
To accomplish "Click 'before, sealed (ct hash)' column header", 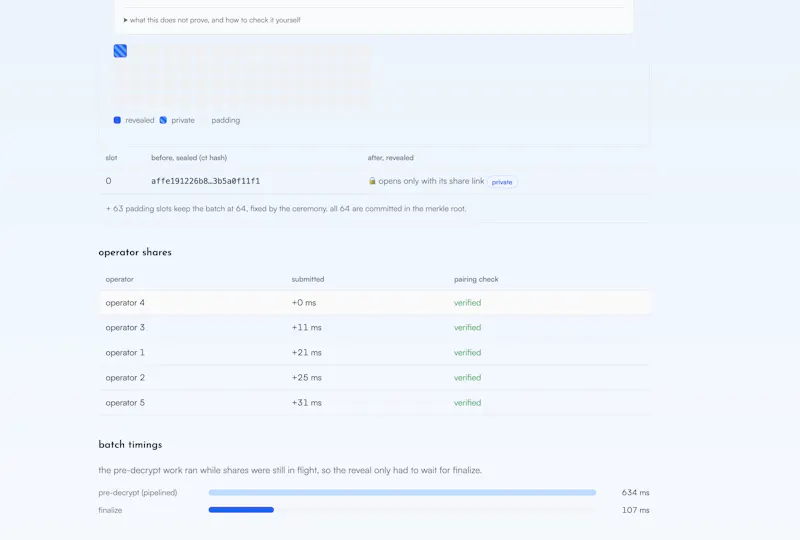I will pyautogui.click(x=189, y=158).
